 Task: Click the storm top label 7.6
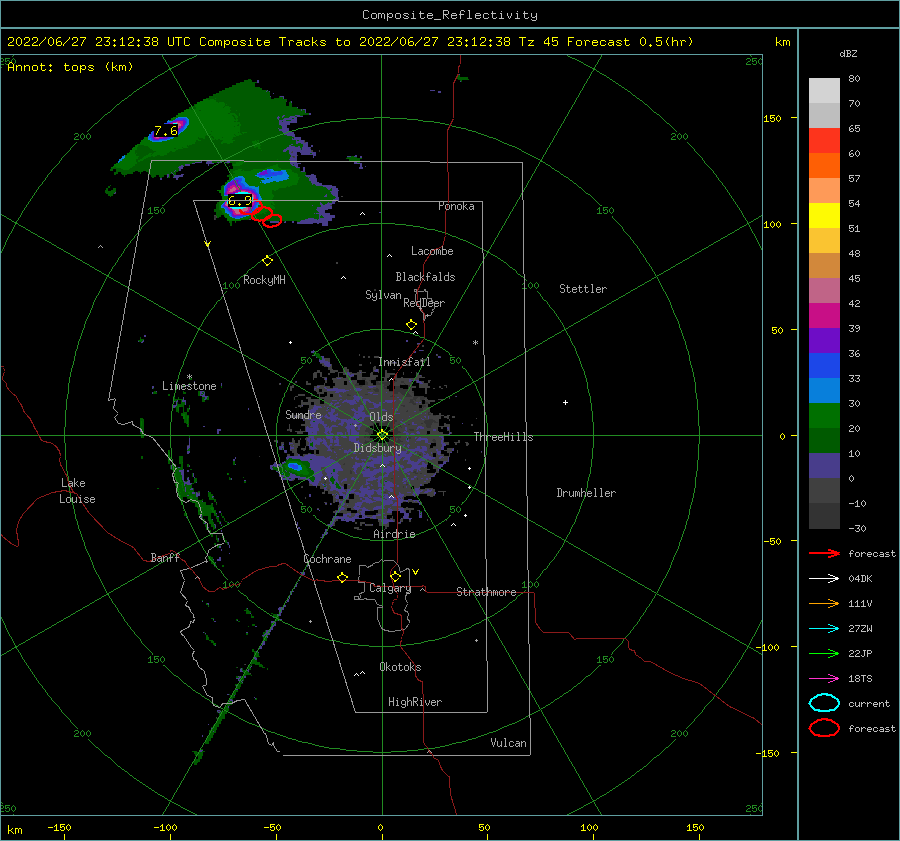pos(166,131)
